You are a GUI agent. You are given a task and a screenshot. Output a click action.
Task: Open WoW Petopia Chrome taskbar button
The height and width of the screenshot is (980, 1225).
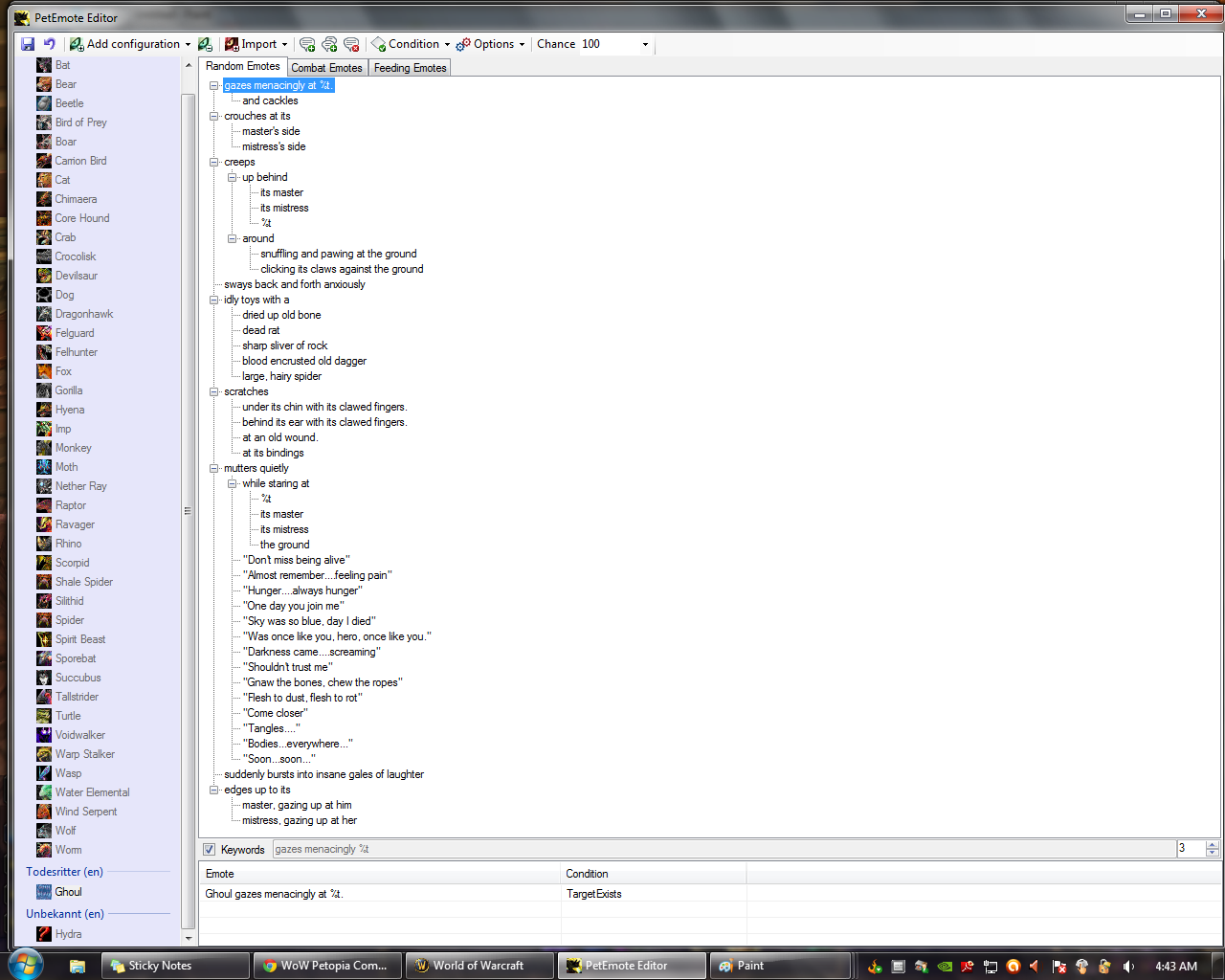[x=328, y=966]
